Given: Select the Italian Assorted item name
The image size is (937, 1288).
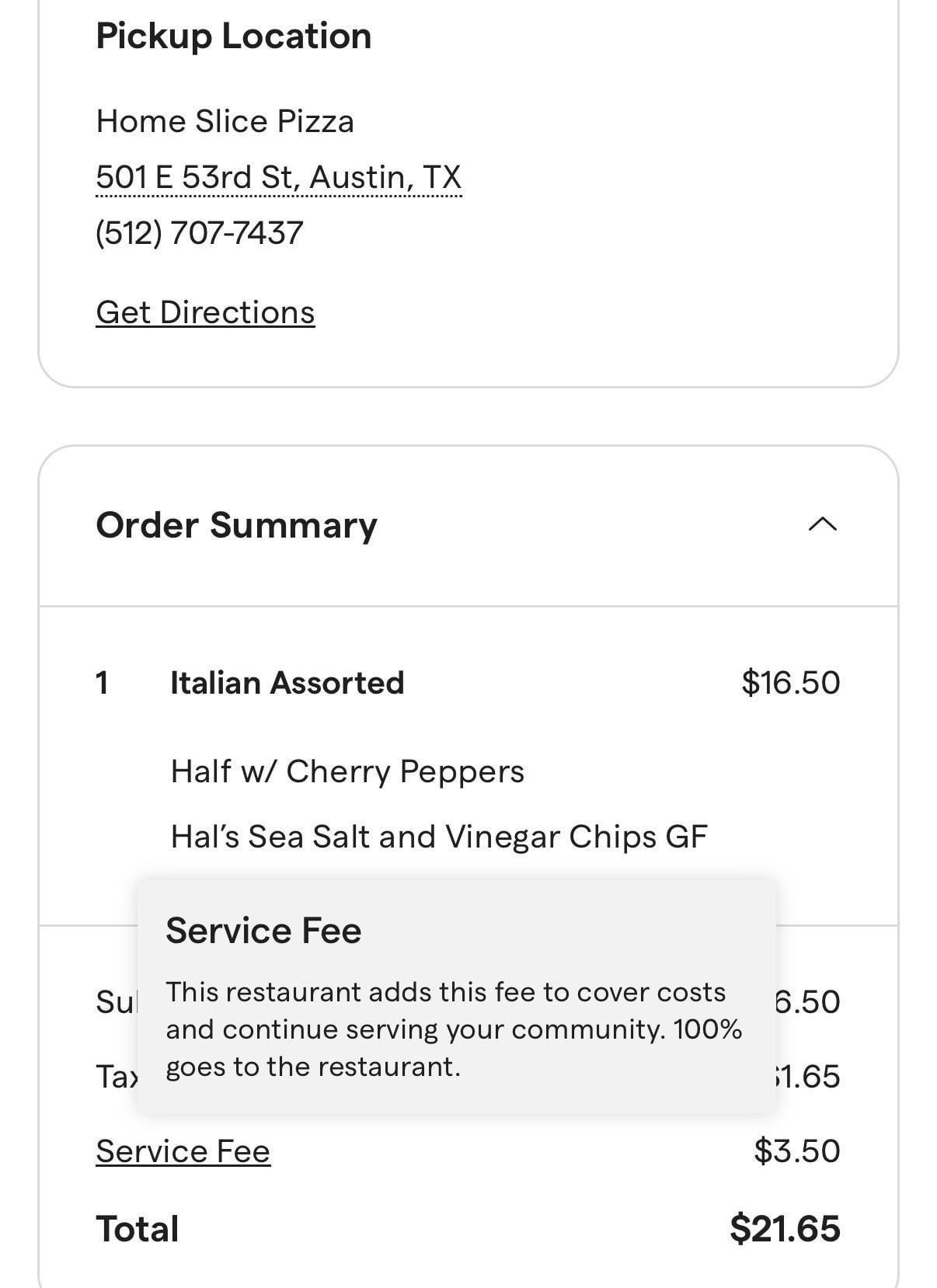Looking at the screenshot, I should click(287, 683).
